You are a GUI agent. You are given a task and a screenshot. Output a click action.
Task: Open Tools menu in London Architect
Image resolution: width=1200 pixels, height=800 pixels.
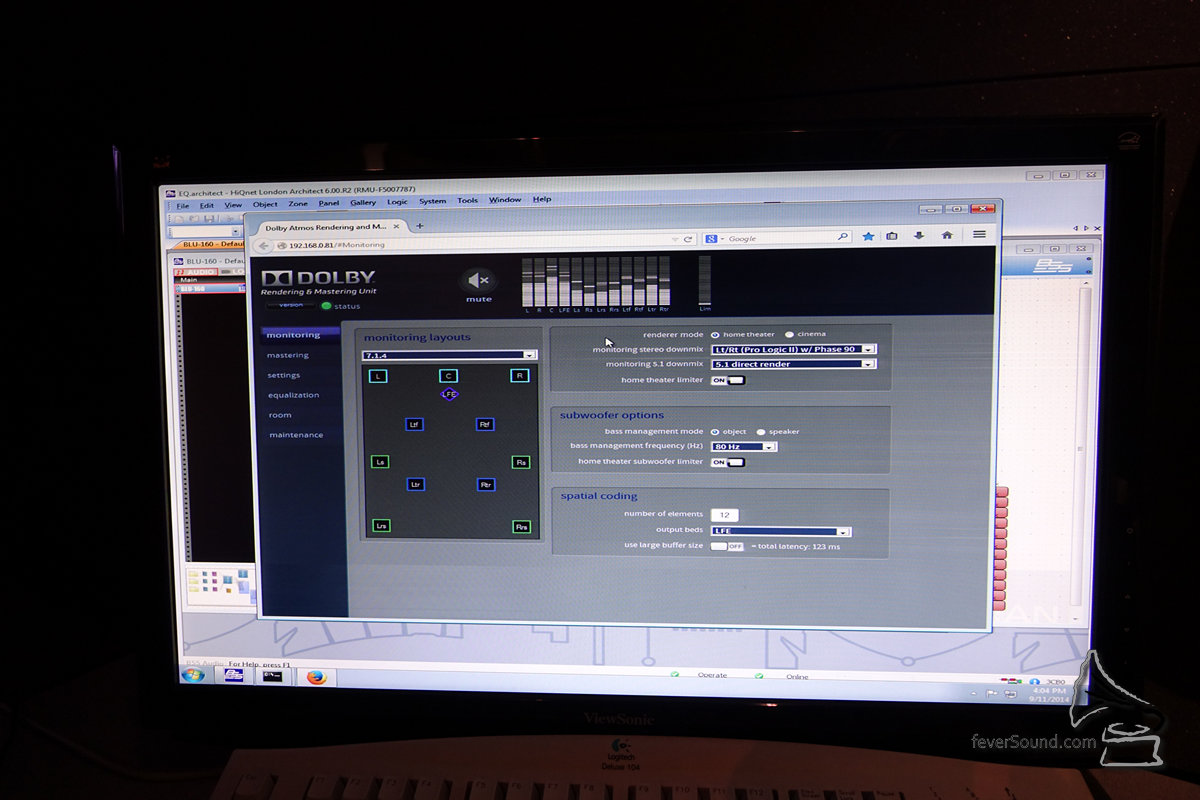[468, 201]
